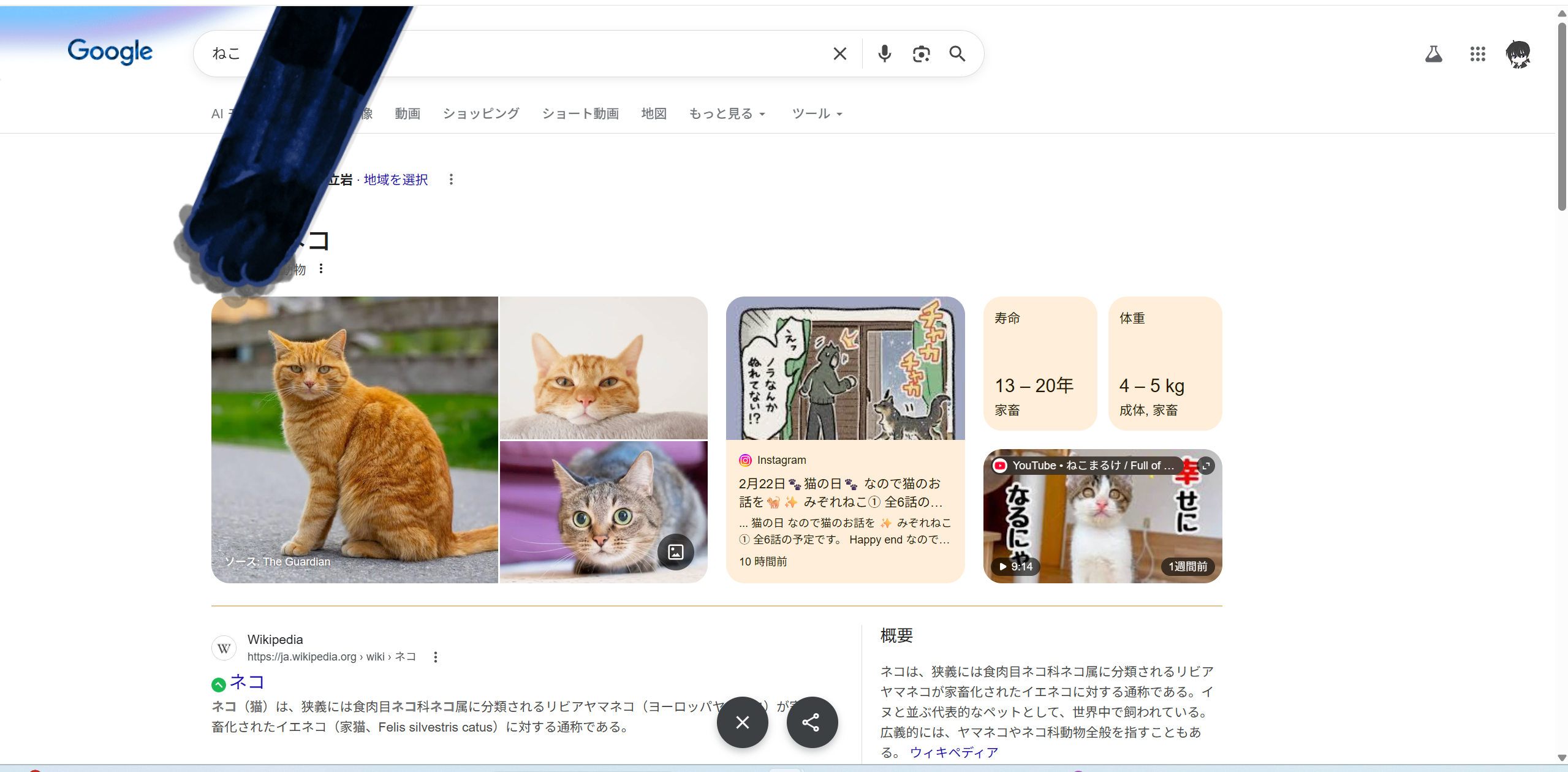Close the cat paw overlay button
The height and width of the screenshot is (772, 1568).
(x=742, y=722)
